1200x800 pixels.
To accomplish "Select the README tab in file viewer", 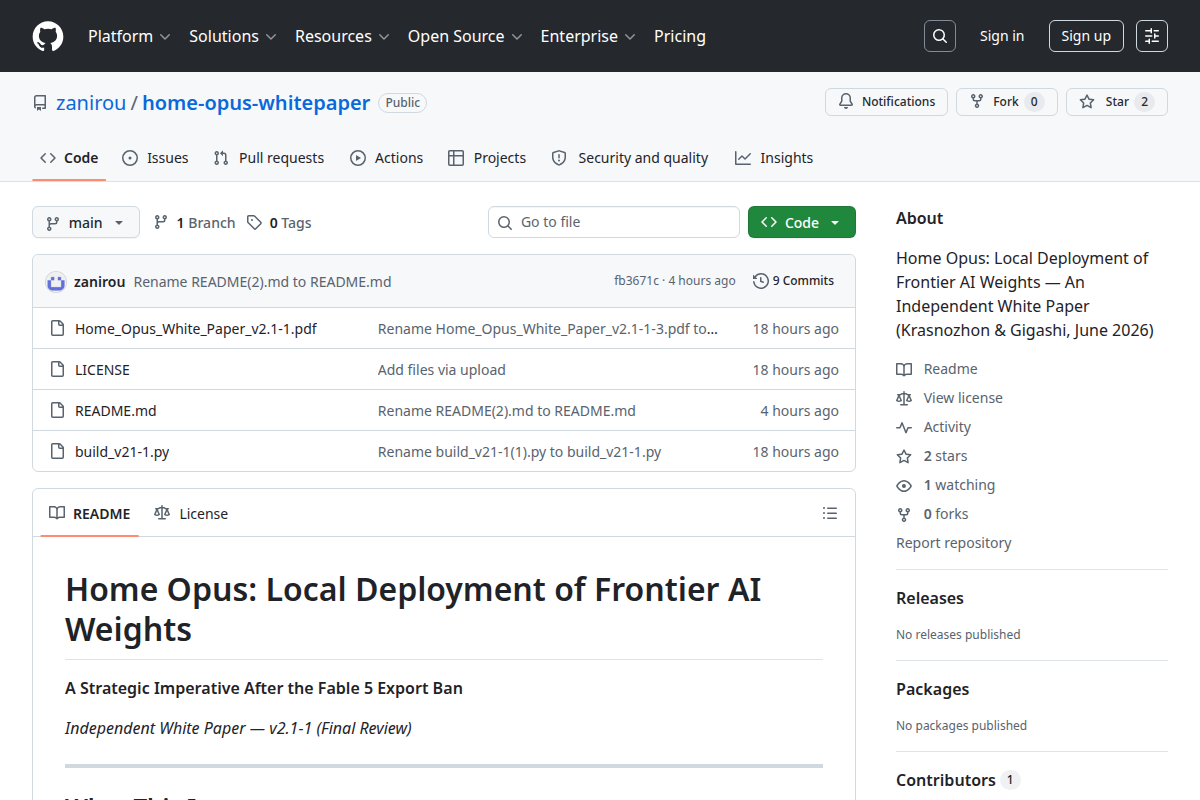I will coord(90,513).
